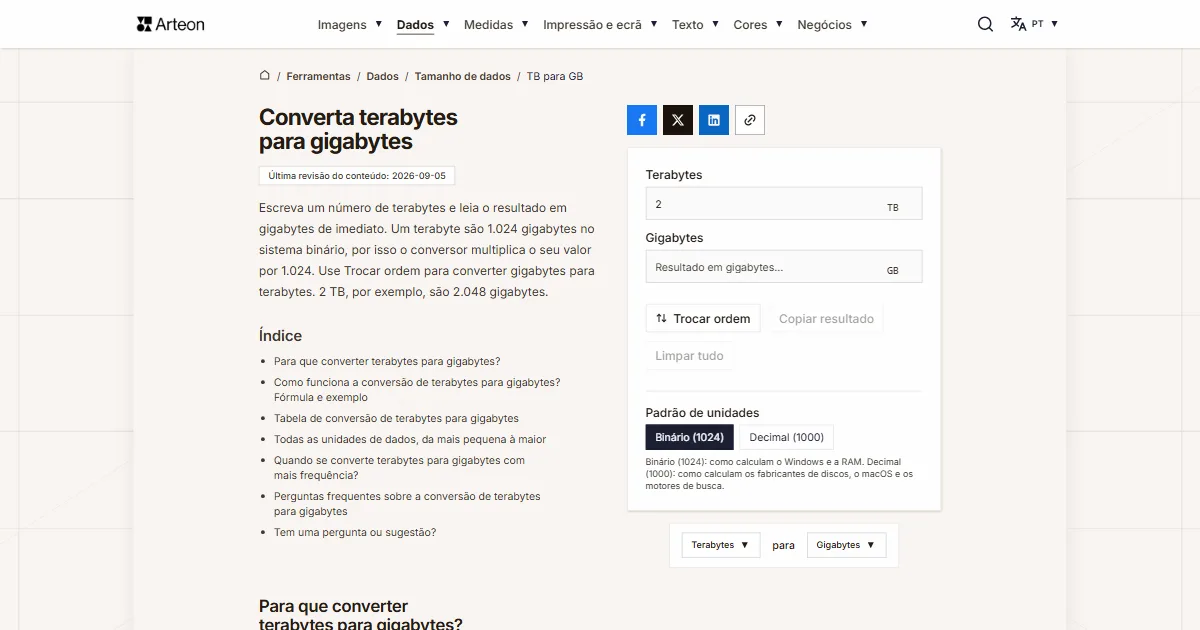Click 'TB para GB' breadcrumb text
The image size is (1200, 630).
point(555,76)
